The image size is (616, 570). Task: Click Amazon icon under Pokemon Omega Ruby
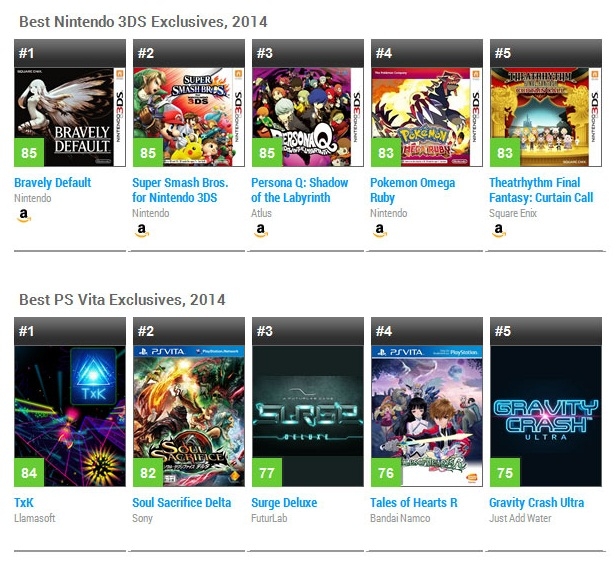(379, 230)
